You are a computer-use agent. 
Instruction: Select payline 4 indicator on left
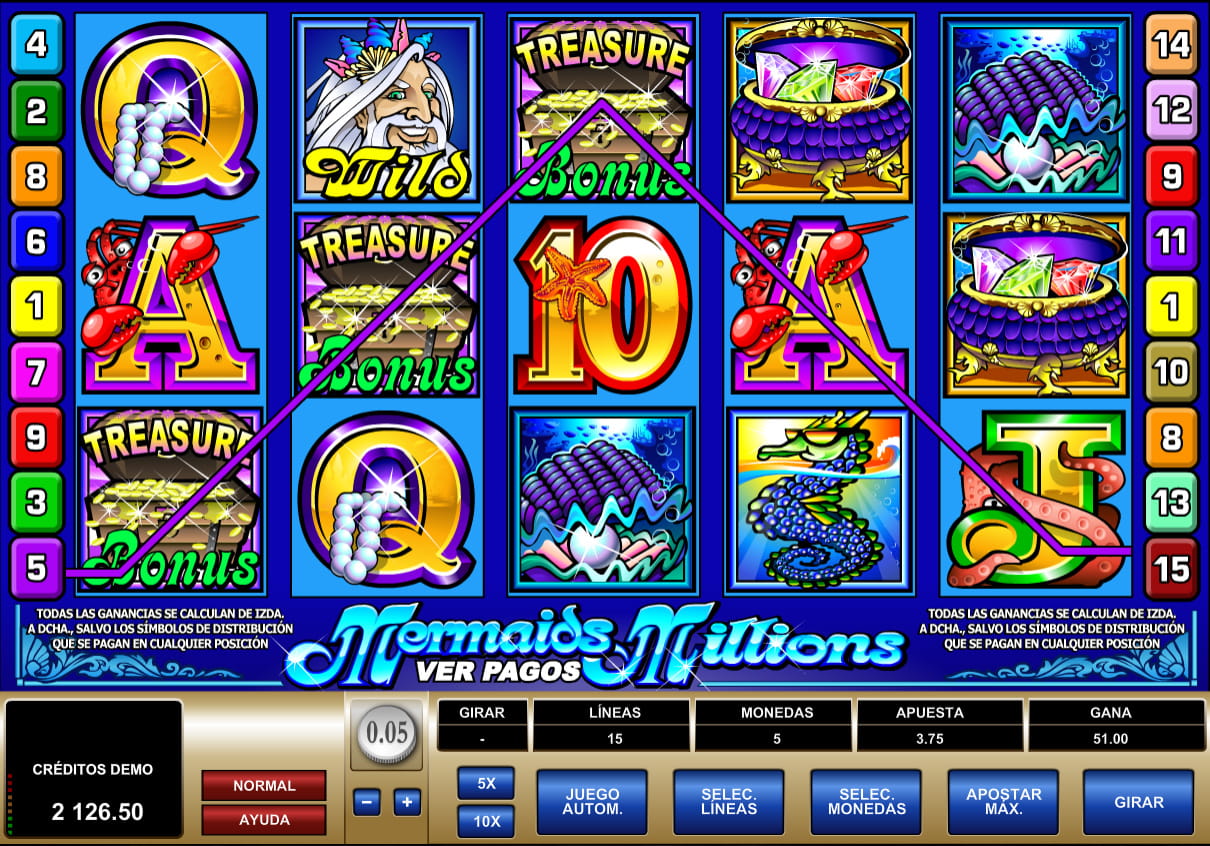pyautogui.click(x=36, y=45)
